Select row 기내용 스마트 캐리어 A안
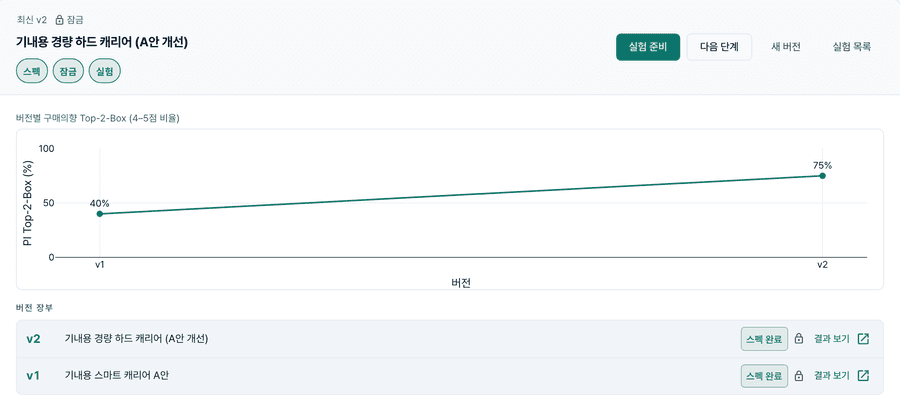This screenshot has width=900, height=404. (449, 376)
